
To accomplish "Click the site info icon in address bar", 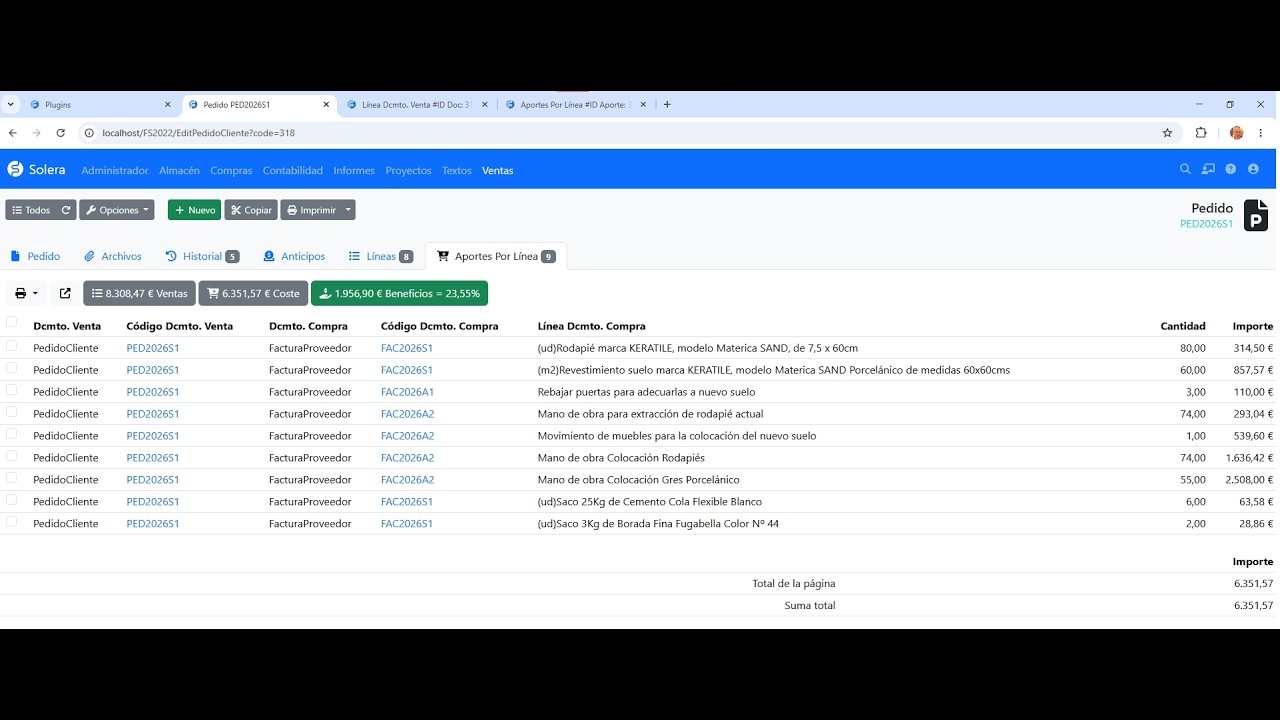I will click(89, 133).
